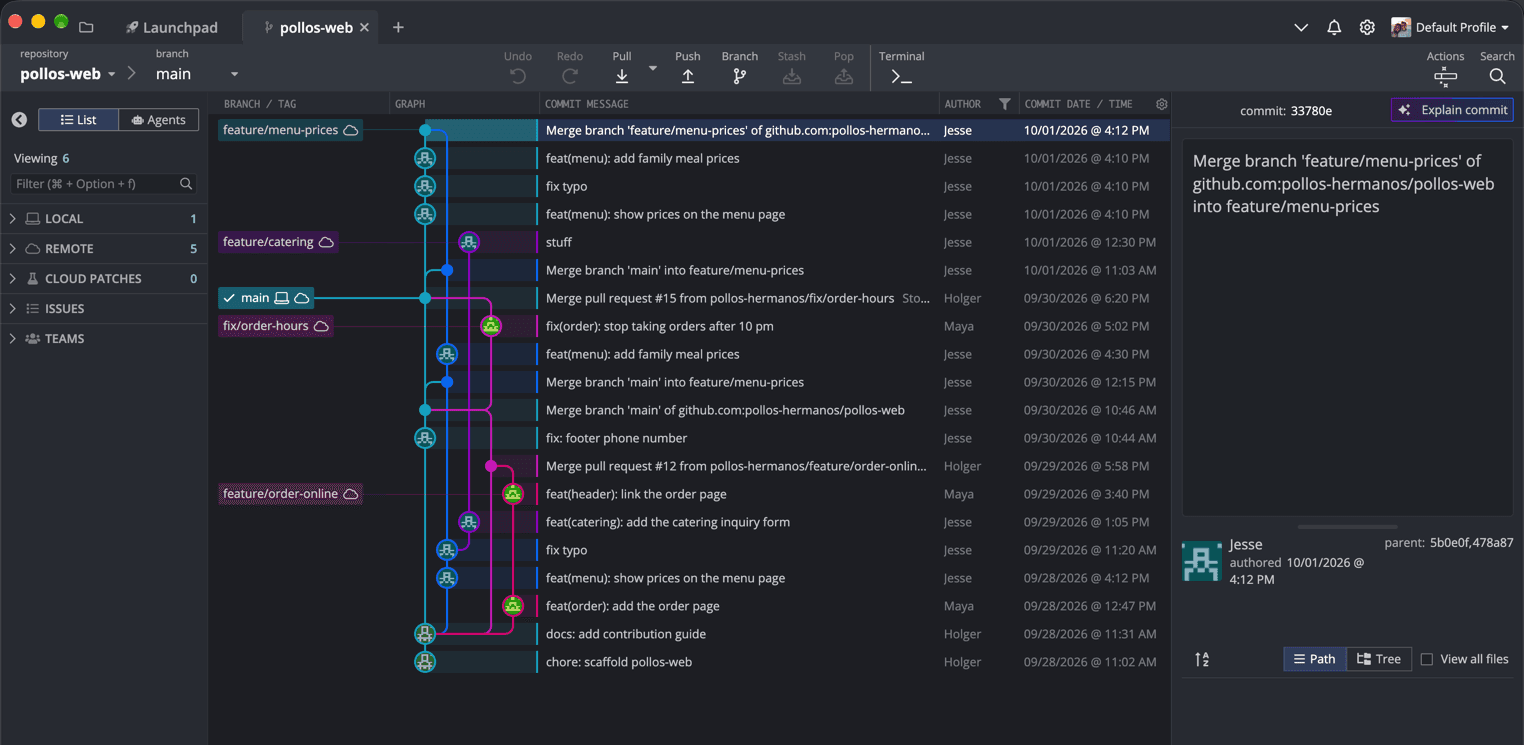
Task: Open the Terminal from the toolbar
Action: [901, 76]
